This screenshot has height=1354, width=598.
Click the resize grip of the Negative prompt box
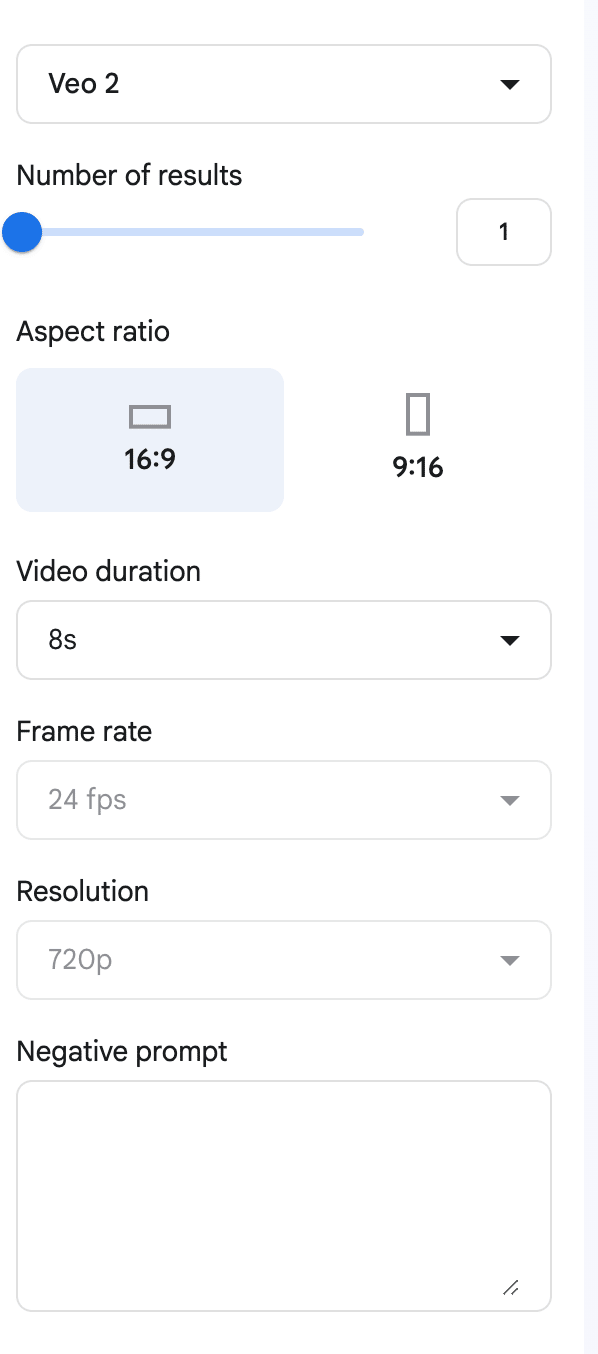[x=510, y=1287]
